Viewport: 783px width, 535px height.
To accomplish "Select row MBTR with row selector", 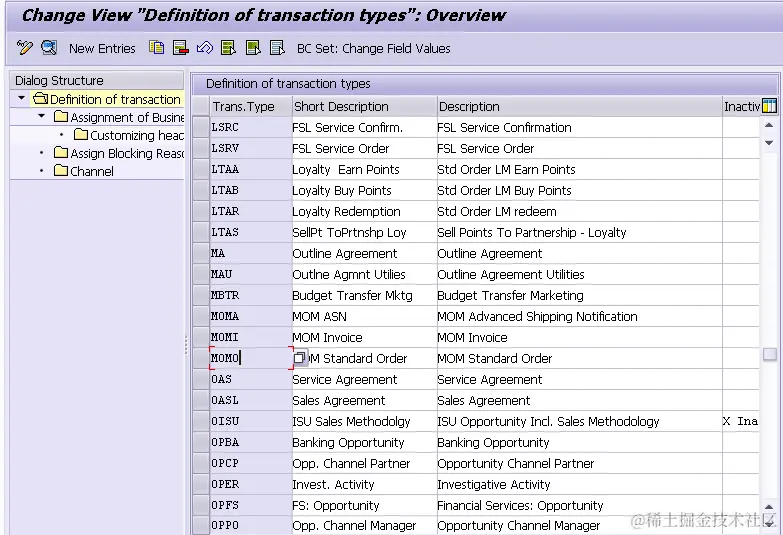I will (201, 295).
